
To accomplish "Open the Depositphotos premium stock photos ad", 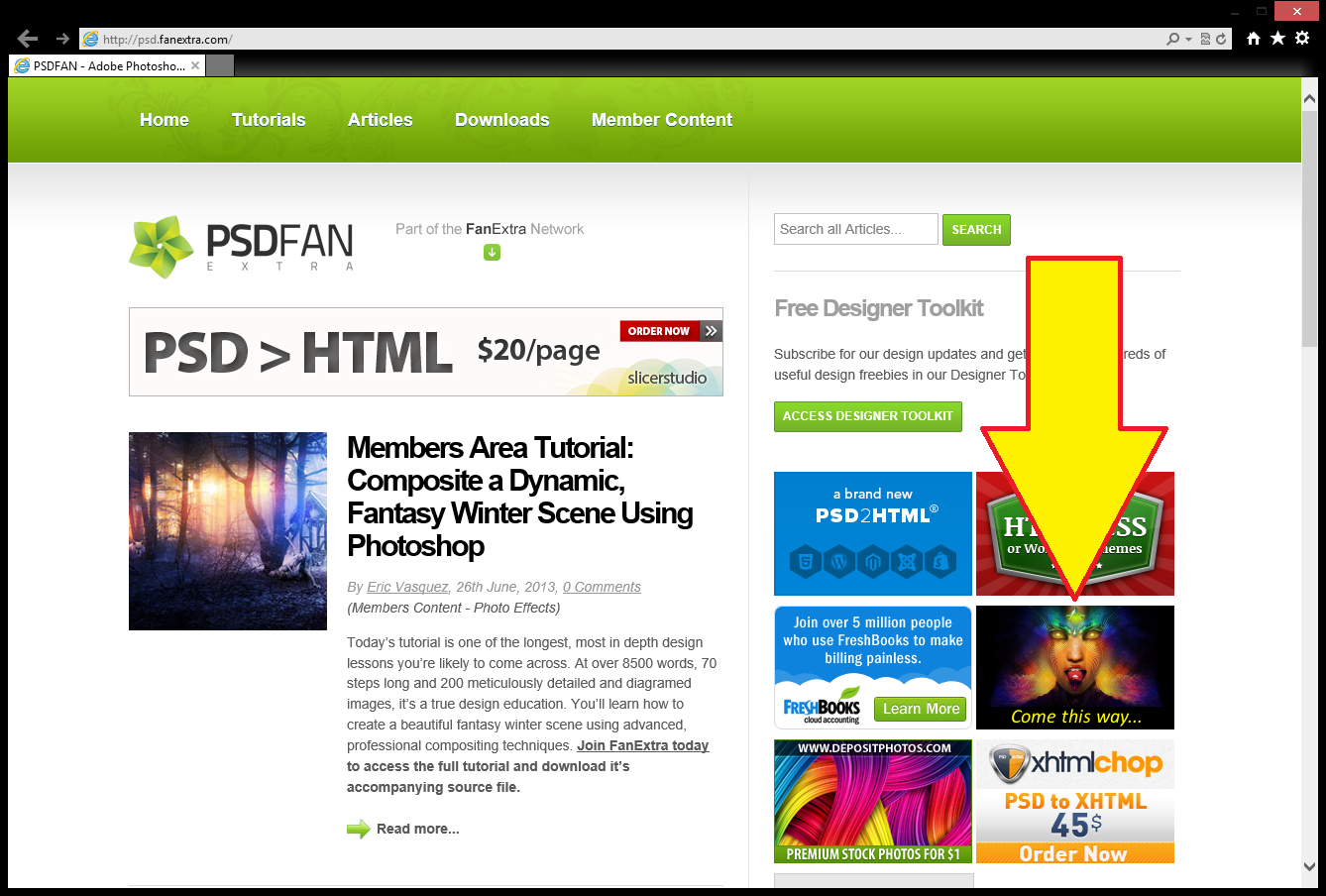I will [873, 801].
